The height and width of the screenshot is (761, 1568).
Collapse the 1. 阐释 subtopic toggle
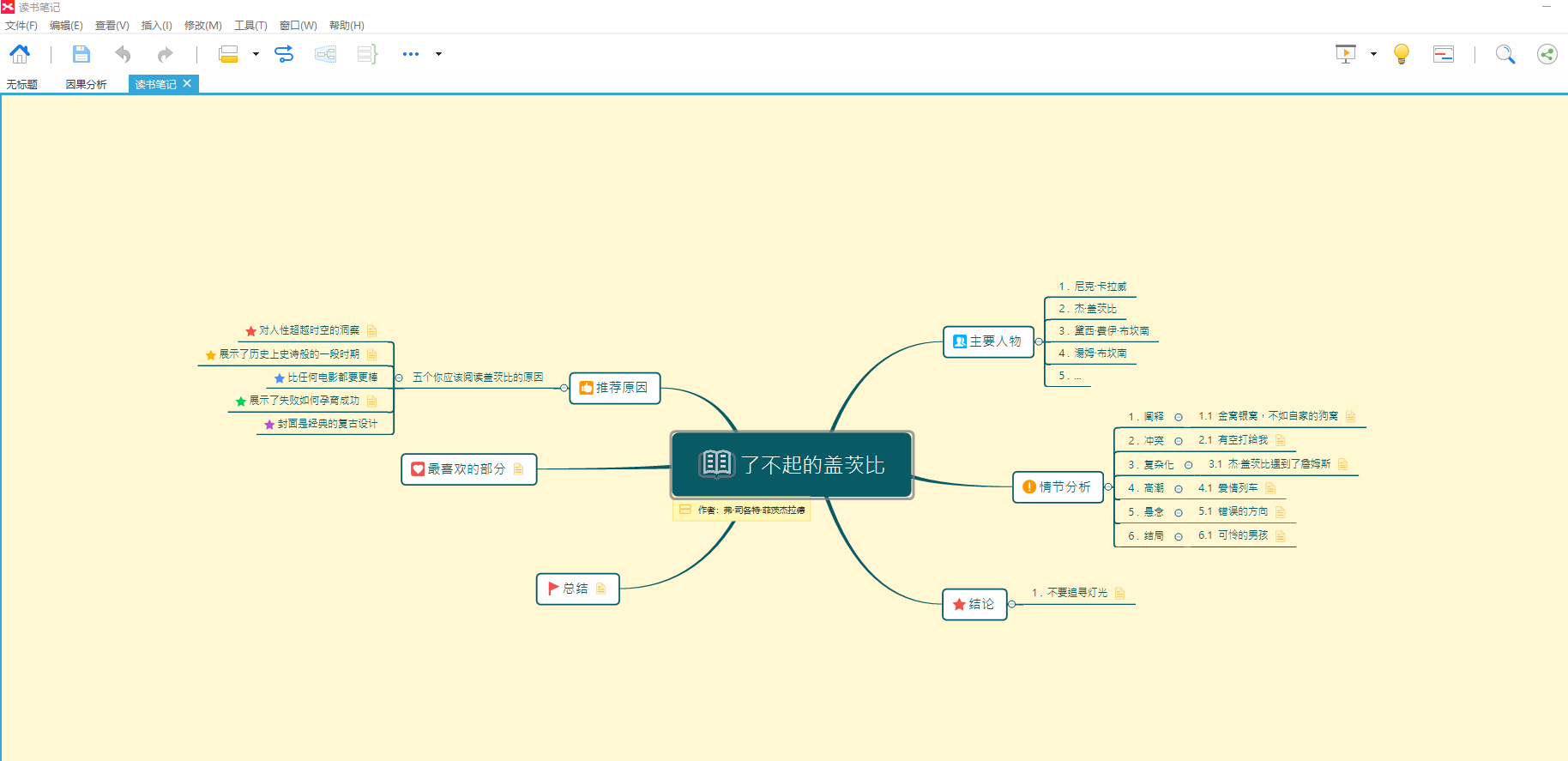(1179, 417)
